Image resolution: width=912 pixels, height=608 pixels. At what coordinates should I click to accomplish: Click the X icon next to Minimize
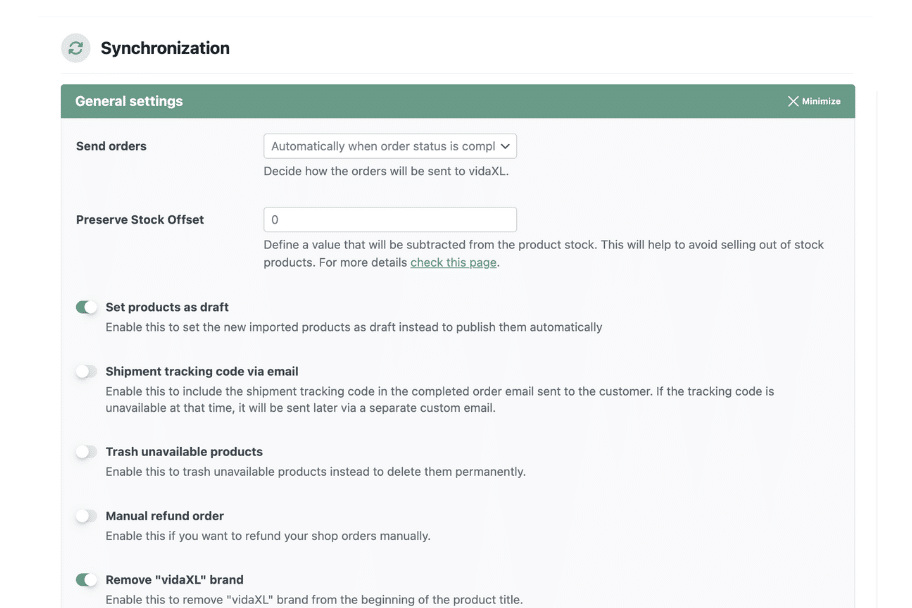tap(793, 101)
